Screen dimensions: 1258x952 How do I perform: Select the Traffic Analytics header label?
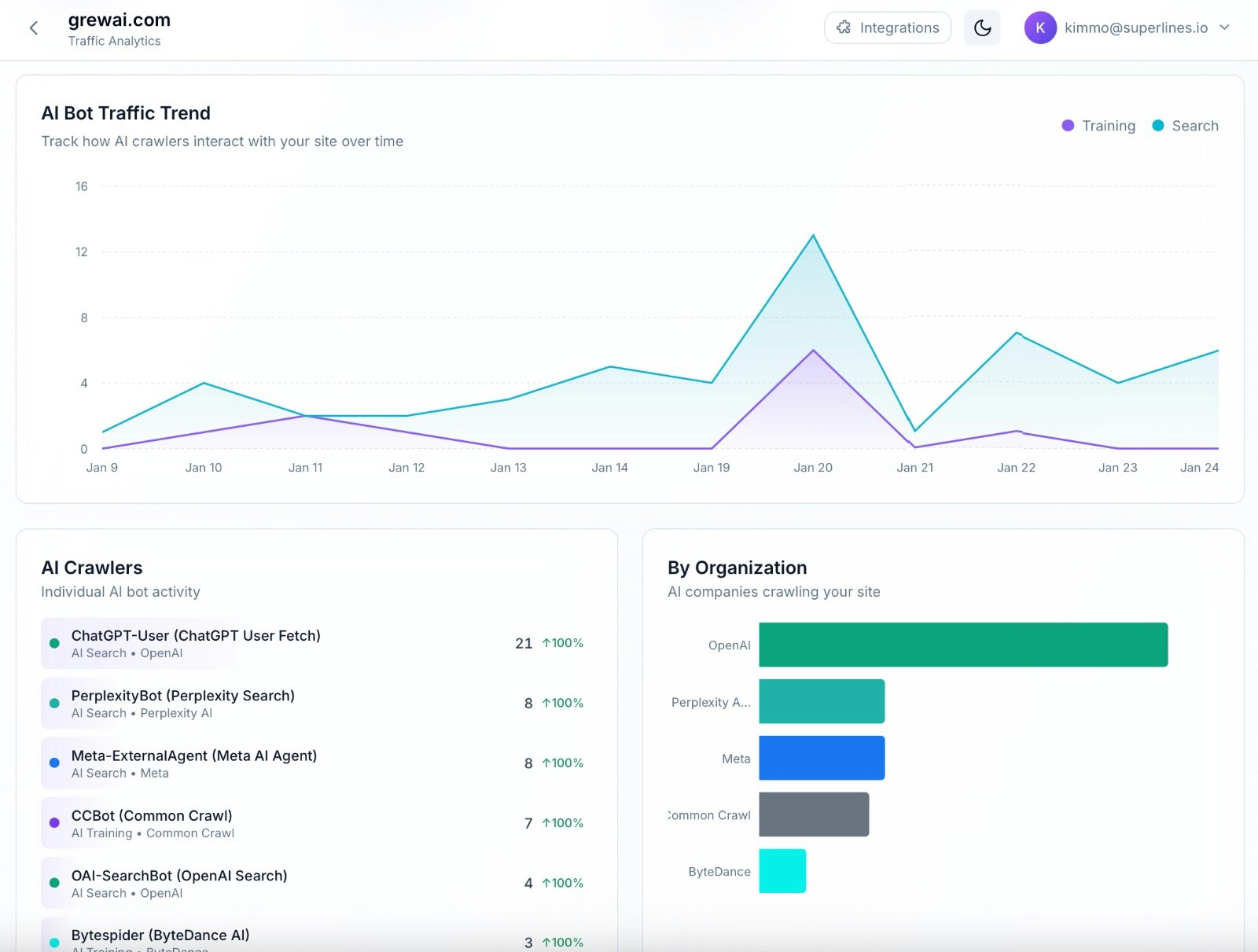pyautogui.click(x=114, y=41)
